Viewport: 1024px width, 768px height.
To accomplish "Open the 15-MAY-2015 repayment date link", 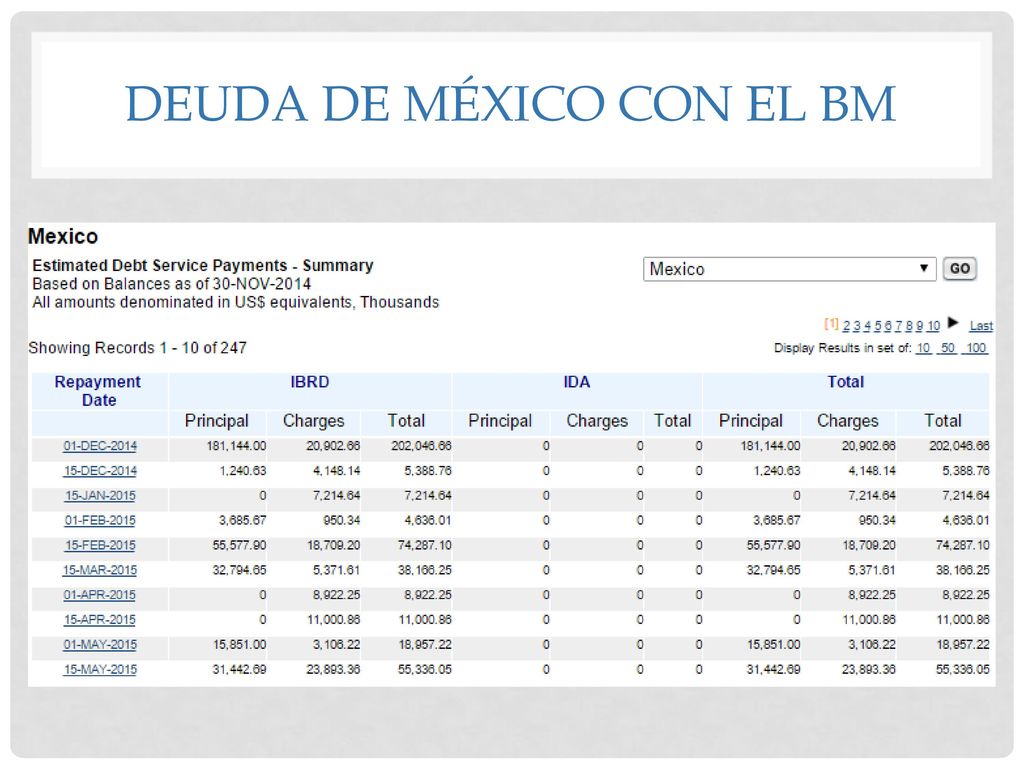I will (100, 669).
